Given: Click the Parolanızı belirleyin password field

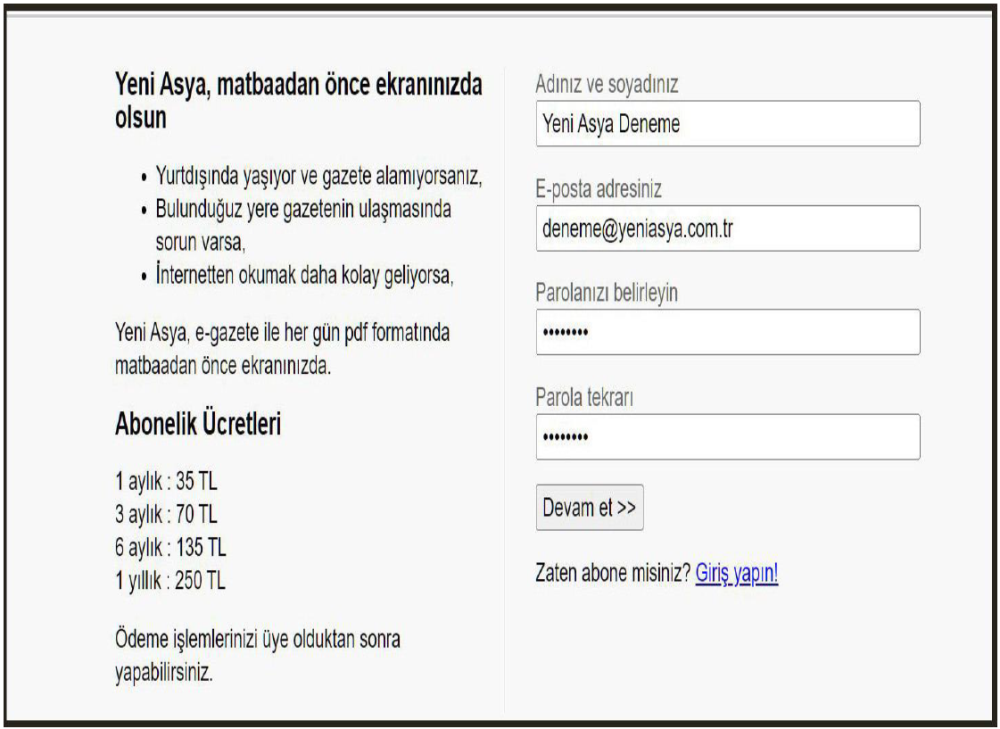Looking at the screenshot, I should pyautogui.click(x=728, y=332).
